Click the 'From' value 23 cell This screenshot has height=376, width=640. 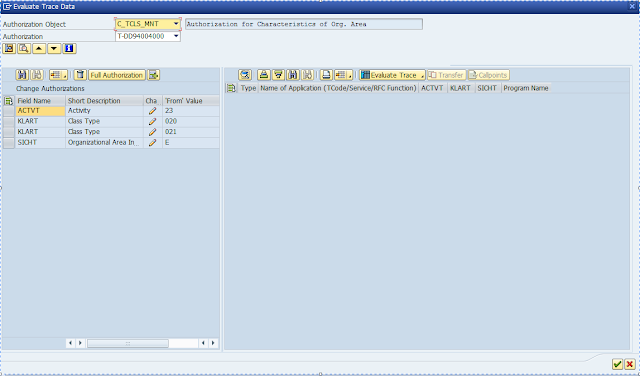pyautogui.click(x=191, y=111)
